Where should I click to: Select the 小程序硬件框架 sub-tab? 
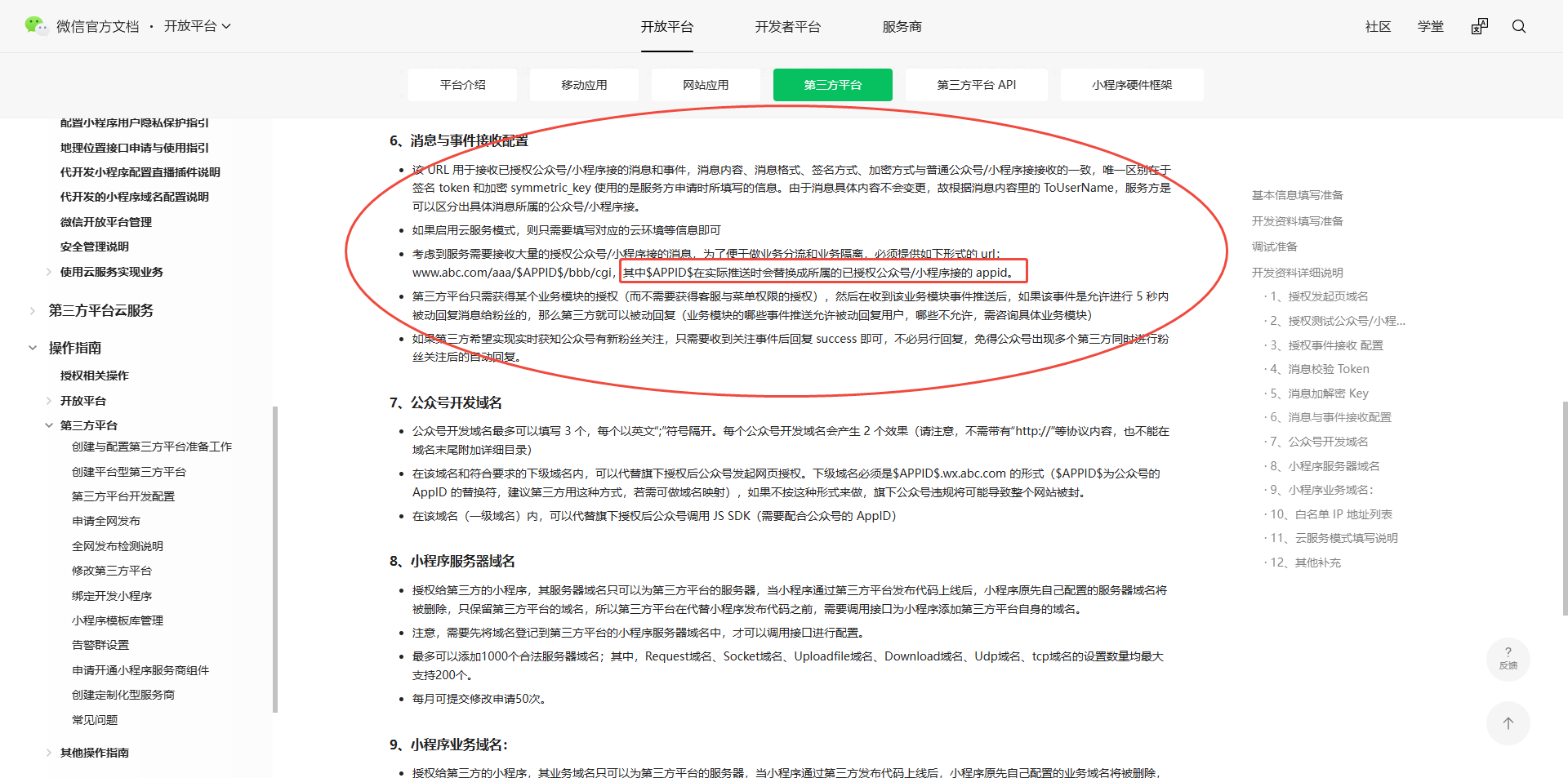click(1132, 85)
